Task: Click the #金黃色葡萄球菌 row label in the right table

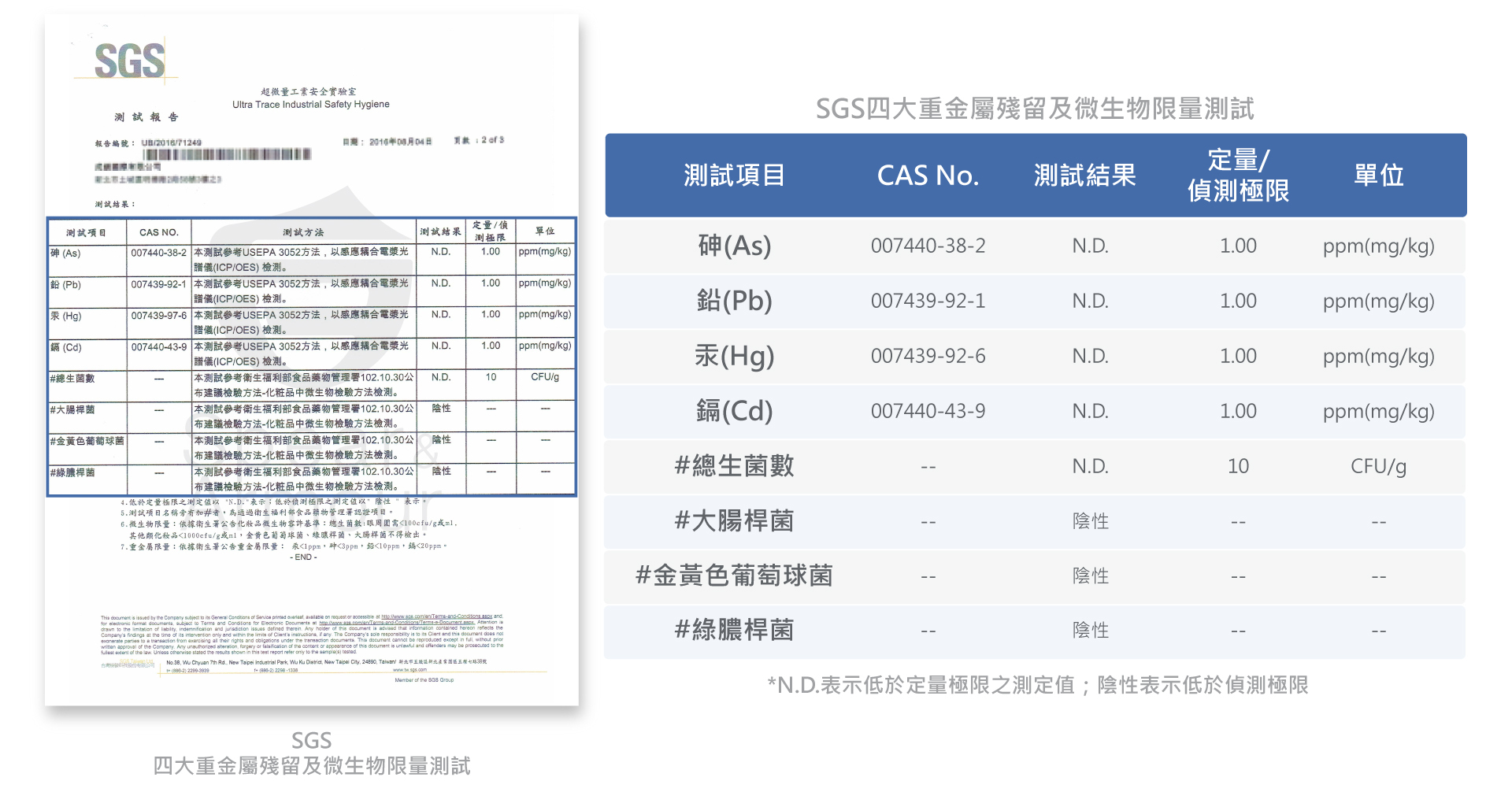Action: click(x=734, y=576)
